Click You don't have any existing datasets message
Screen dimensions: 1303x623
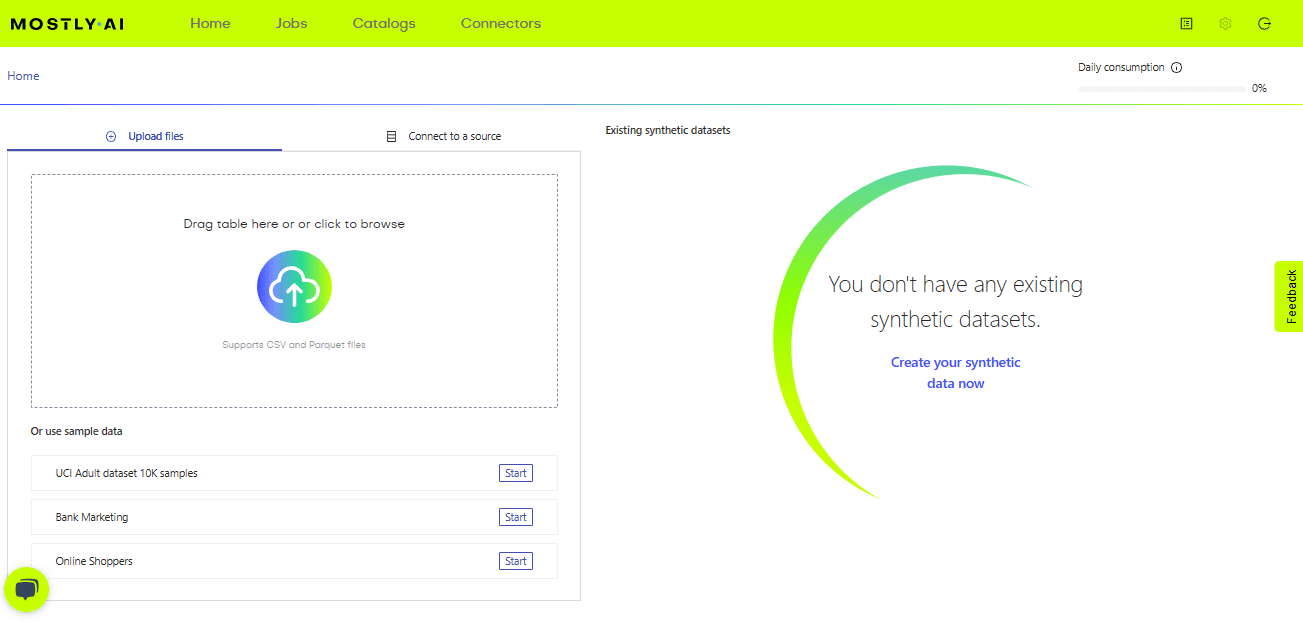(956, 302)
